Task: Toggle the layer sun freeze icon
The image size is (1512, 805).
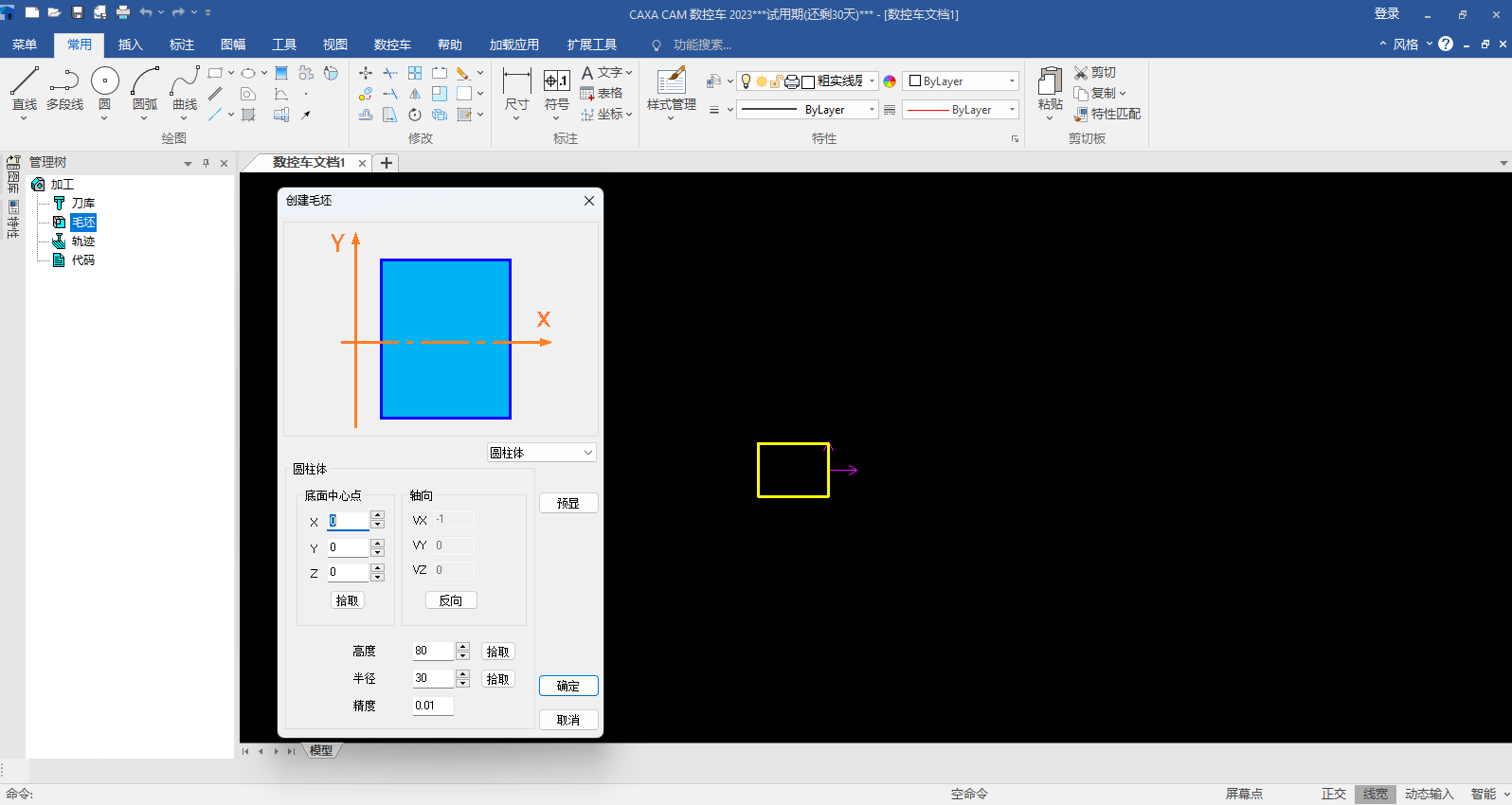Action: point(762,81)
